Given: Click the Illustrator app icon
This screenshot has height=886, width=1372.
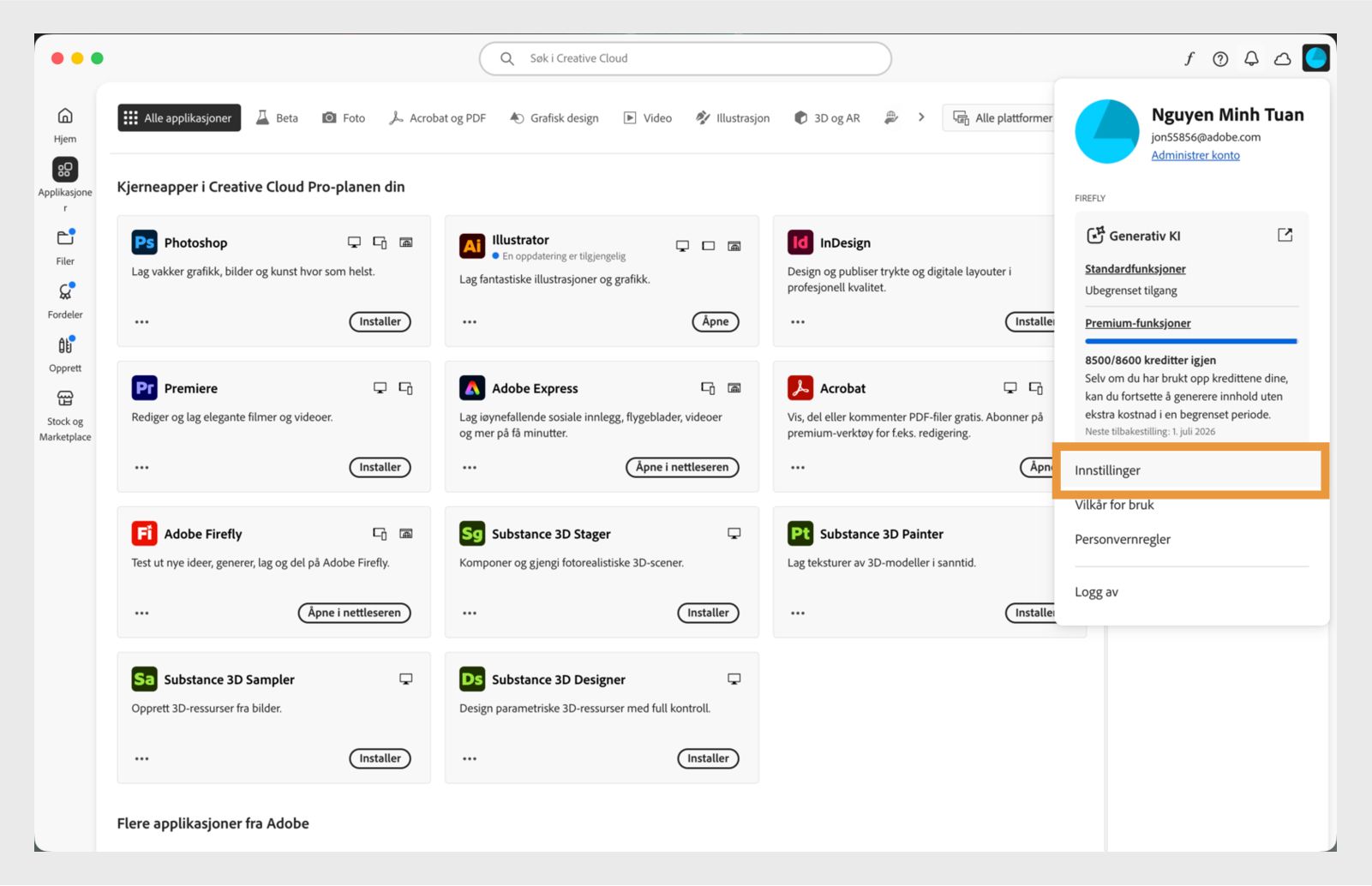Looking at the screenshot, I should coord(472,247).
